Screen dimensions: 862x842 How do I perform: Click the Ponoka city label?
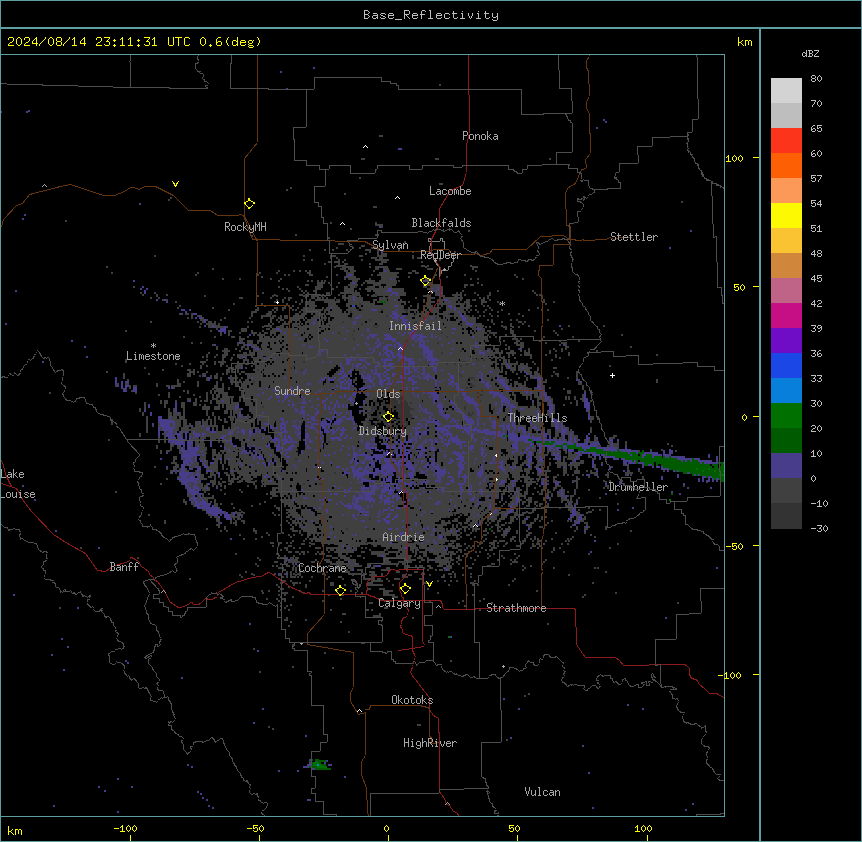[x=480, y=136]
